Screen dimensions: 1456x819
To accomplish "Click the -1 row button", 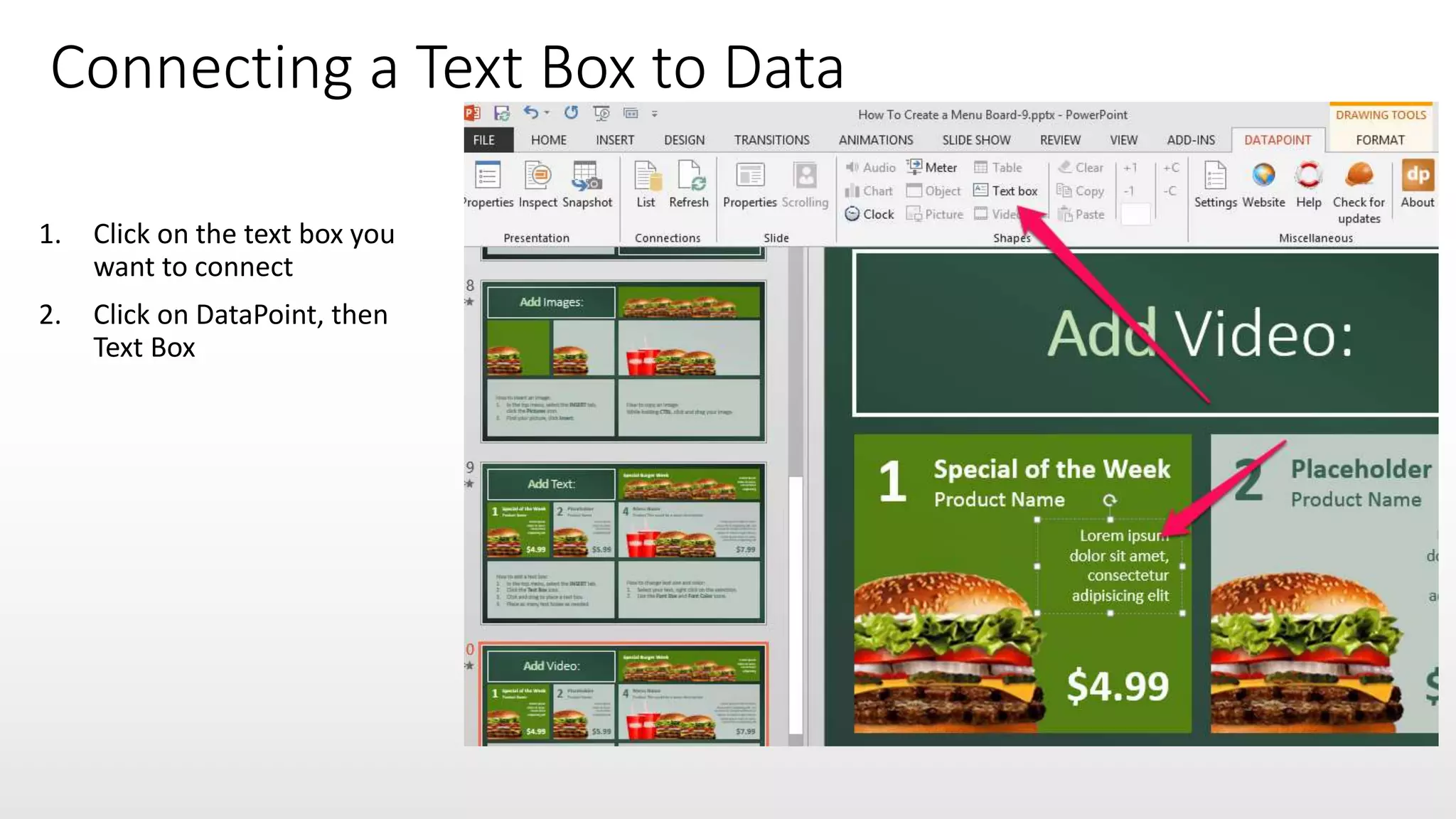I will click(x=1129, y=191).
